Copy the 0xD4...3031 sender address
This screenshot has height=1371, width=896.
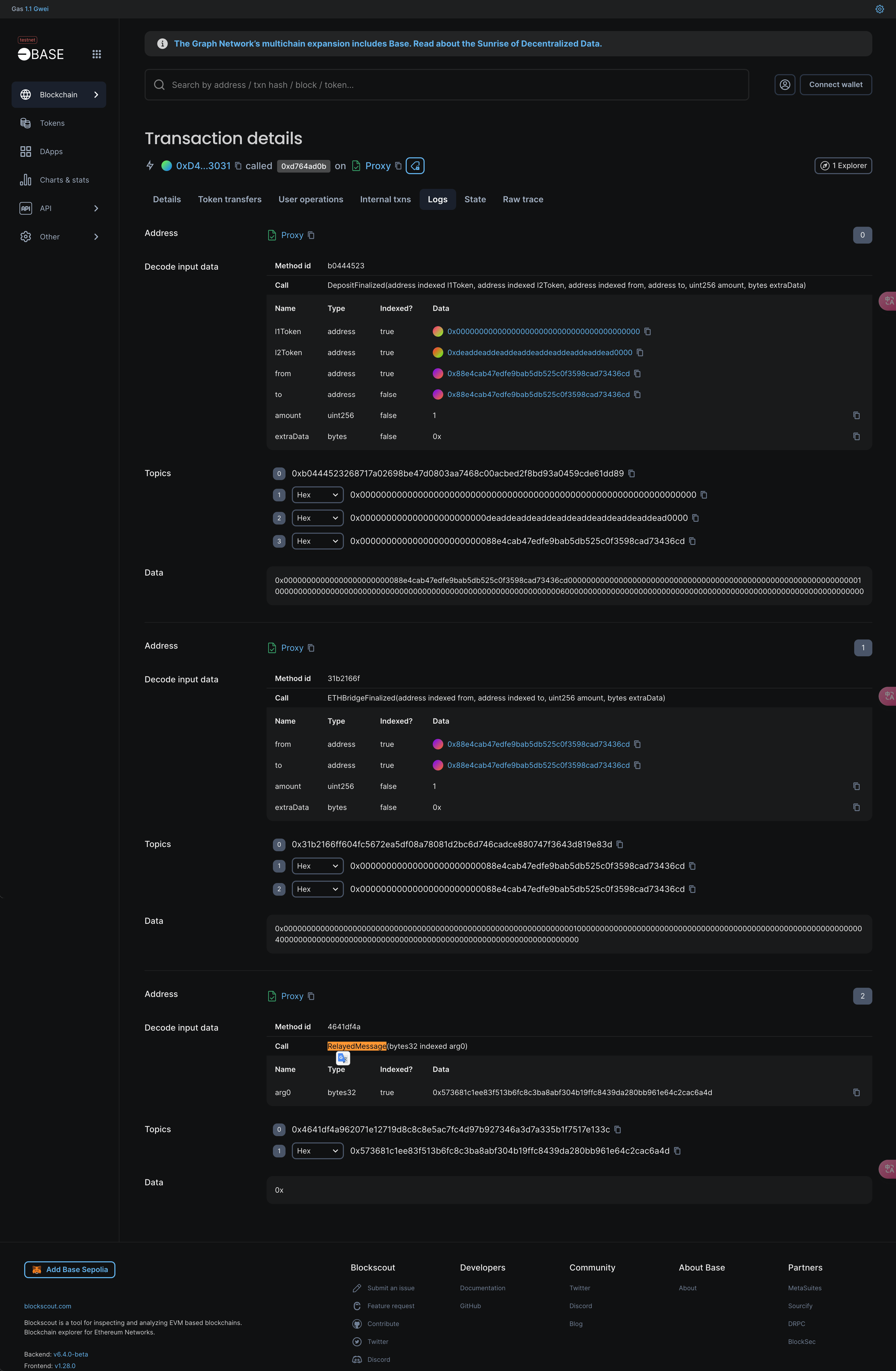[x=238, y=166]
